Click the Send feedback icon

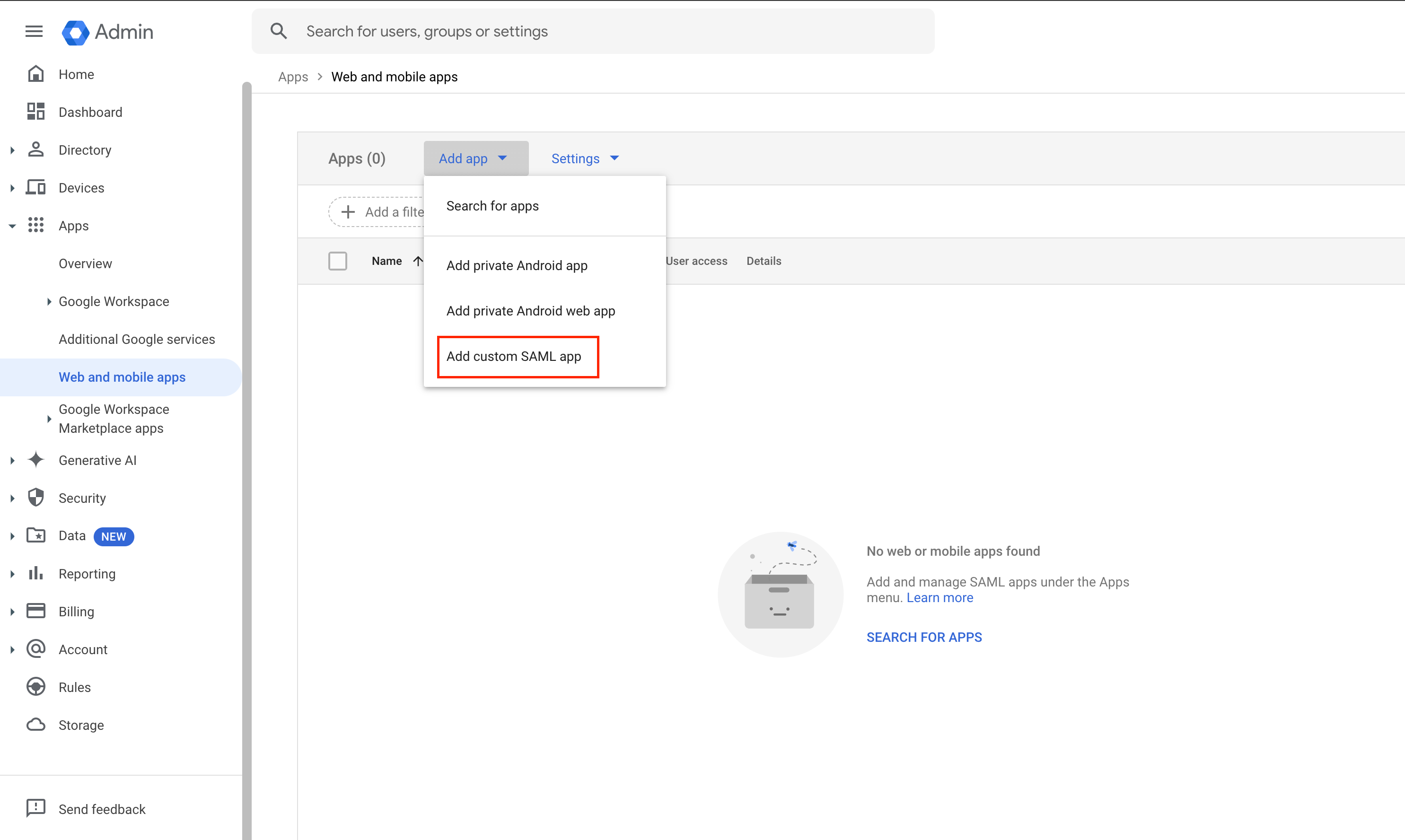(35, 808)
